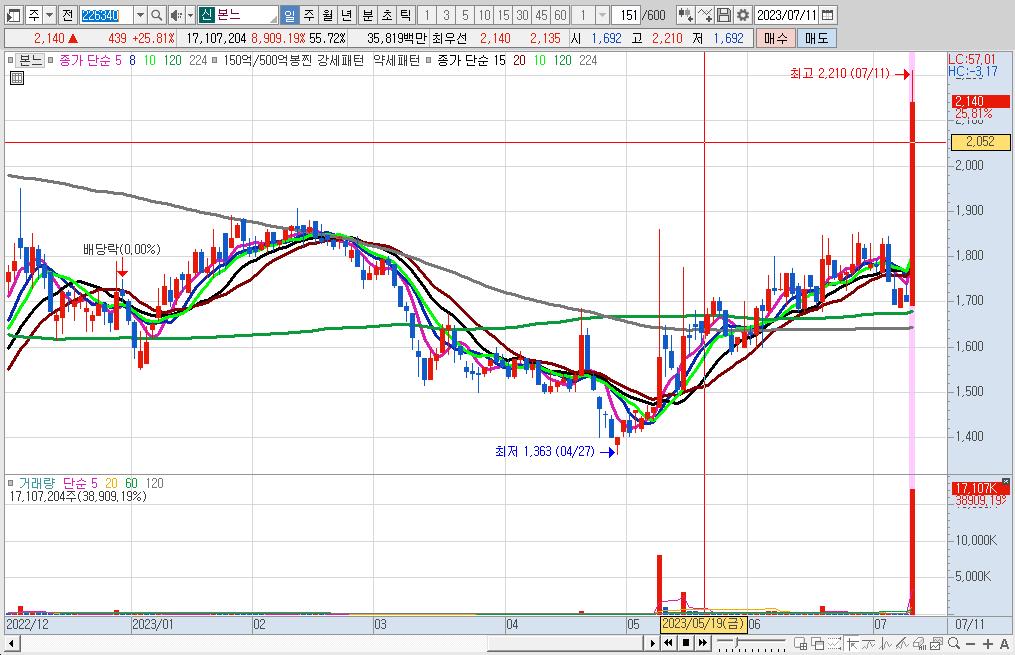Screen dimensions: 1015x655
Task: Select the 틱 tick period button
Action: 405,14
